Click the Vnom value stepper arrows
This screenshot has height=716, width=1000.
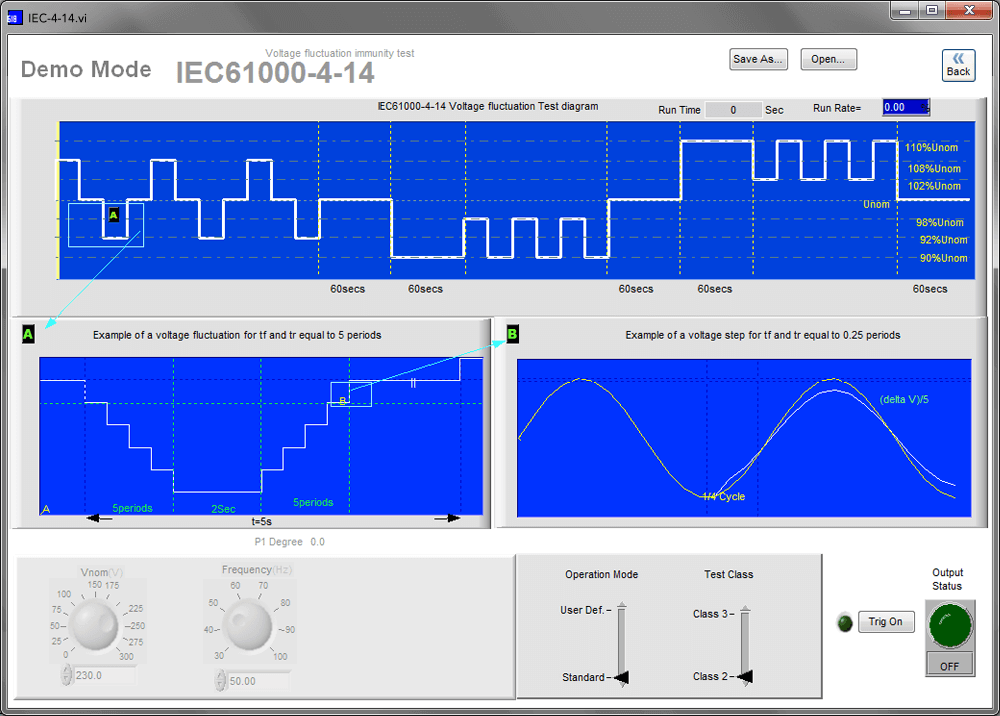tap(66, 675)
